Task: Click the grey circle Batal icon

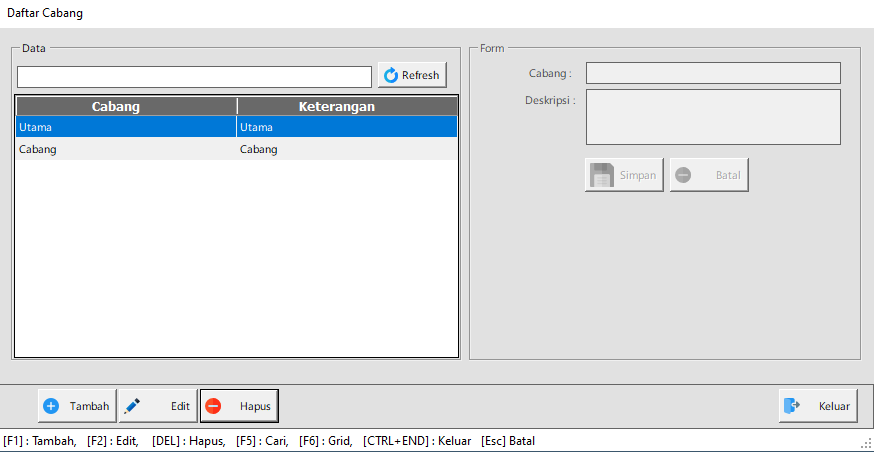Action: pyautogui.click(x=684, y=175)
